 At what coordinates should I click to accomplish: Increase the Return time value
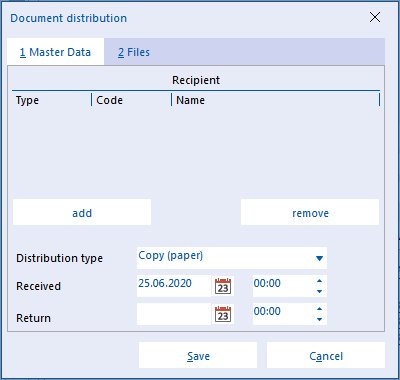point(319,309)
